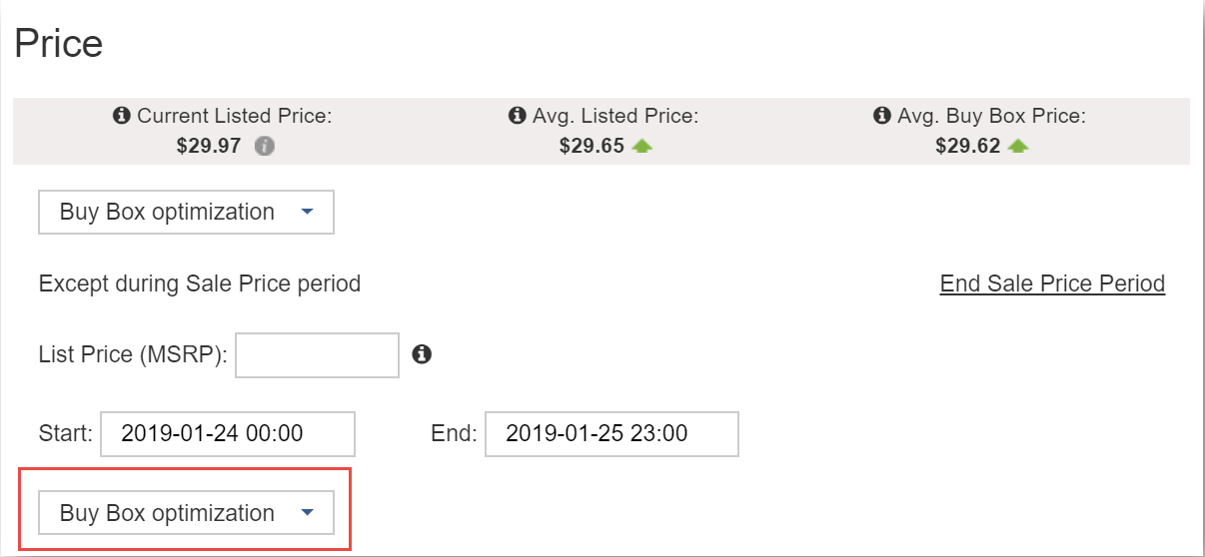Click the info icon next to the MSRP field
The width and height of the screenshot is (1205, 557).
click(x=422, y=354)
